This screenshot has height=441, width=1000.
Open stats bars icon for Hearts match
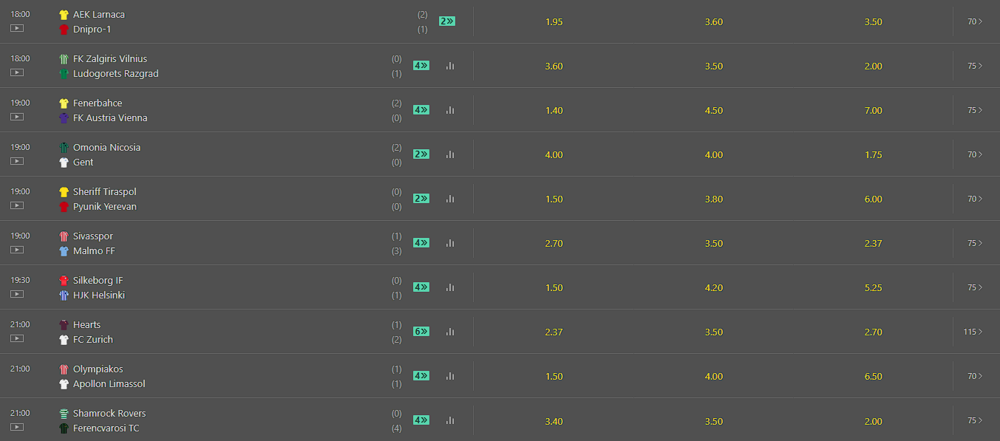450,331
